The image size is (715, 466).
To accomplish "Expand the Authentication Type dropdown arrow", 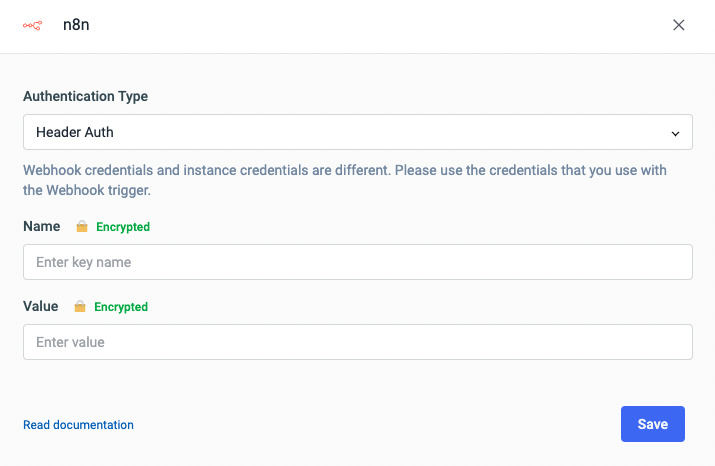I will pos(676,132).
